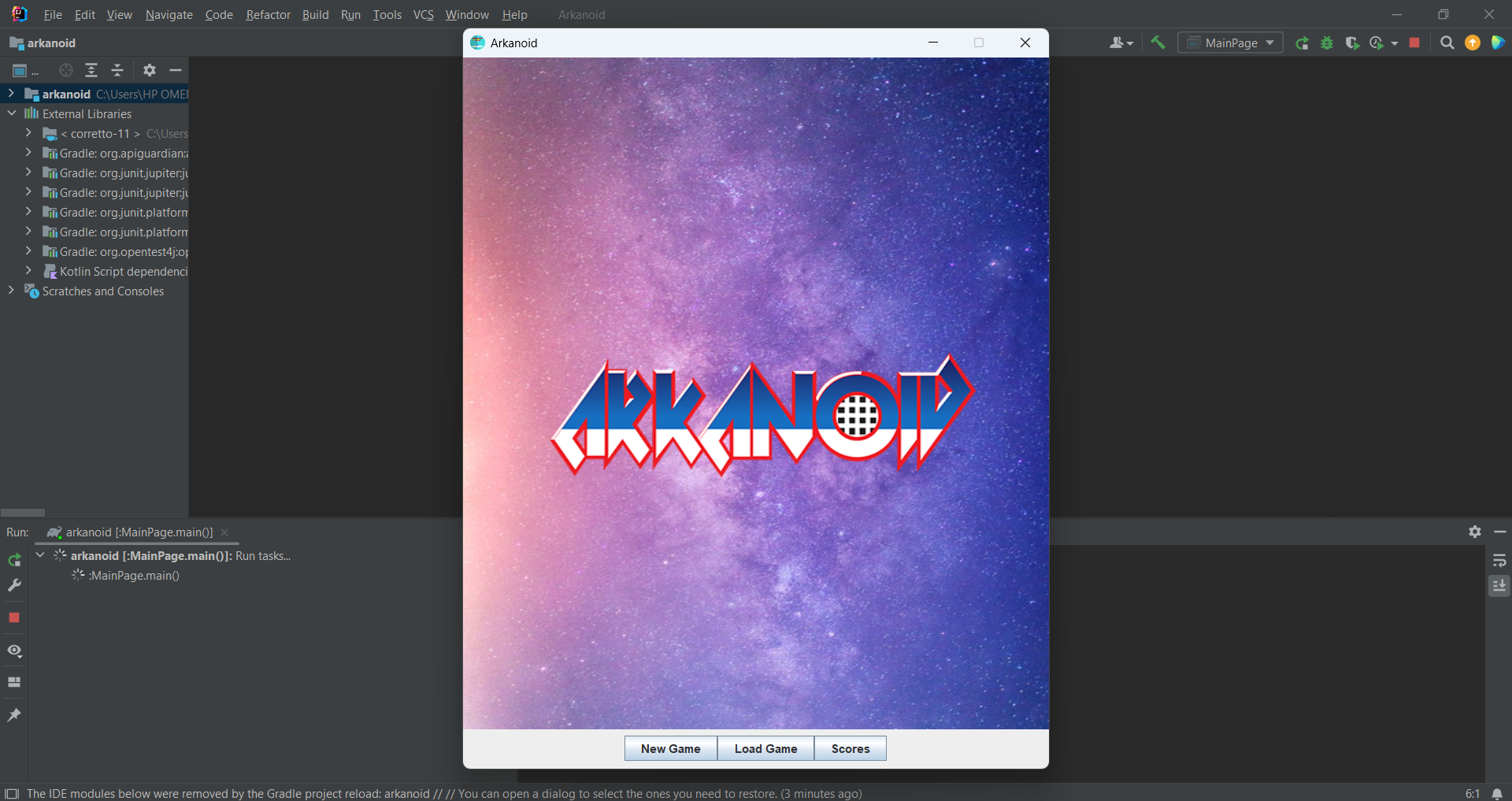The width and height of the screenshot is (1512, 801).
Task: Click Load Game in Arkanoid window
Action: pyautogui.click(x=765, y=748)
